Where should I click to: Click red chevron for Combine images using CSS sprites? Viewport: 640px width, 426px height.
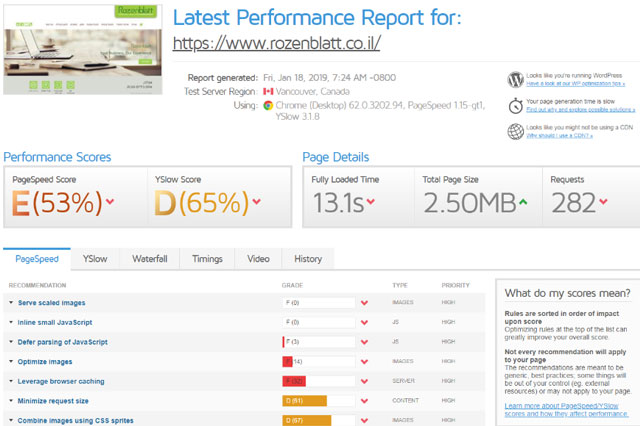pos(364,420)
